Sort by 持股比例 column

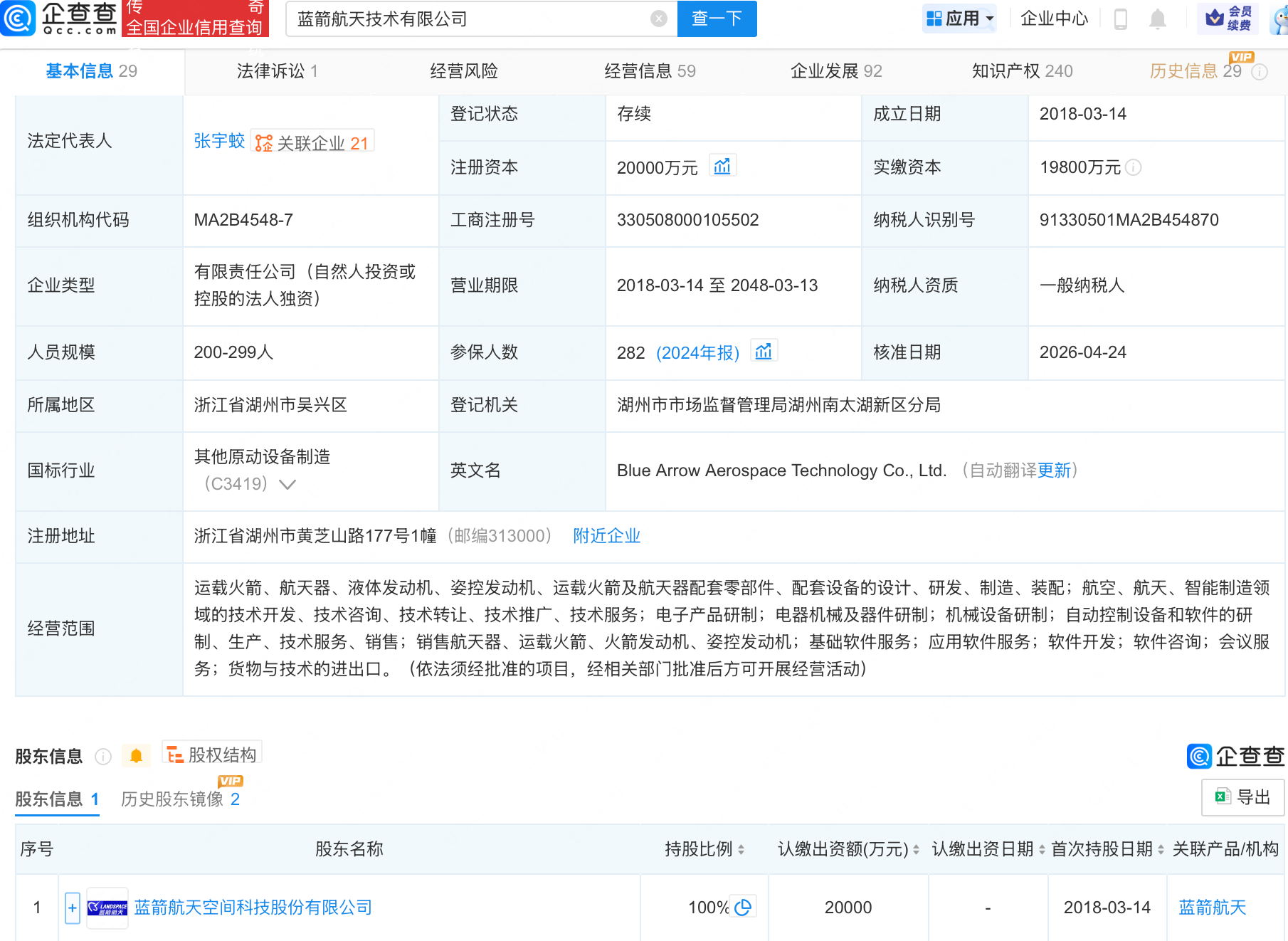pos(704,849)
